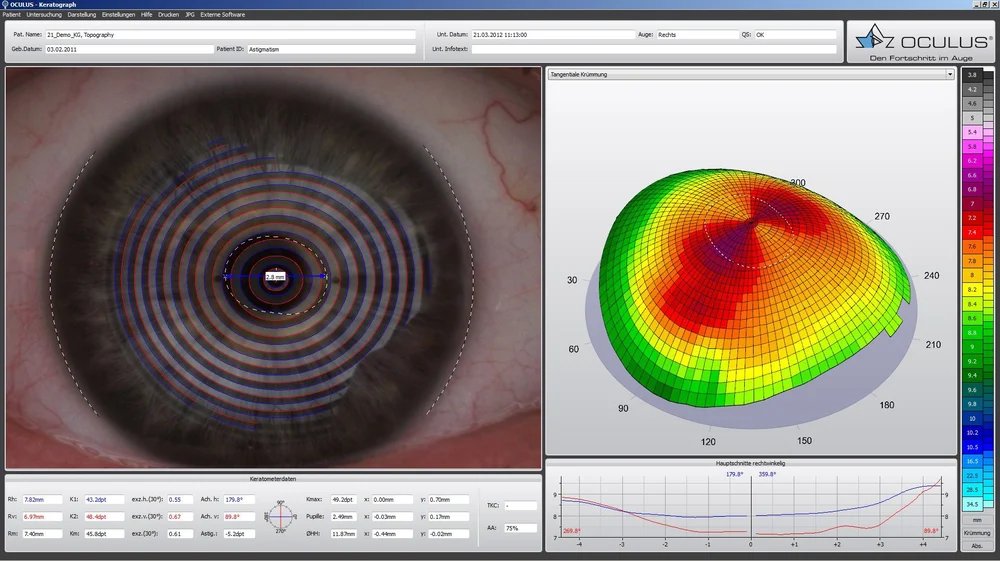Select the 10.2 blue color scale swatch
1000x561 pixels.
pos(972,432)
